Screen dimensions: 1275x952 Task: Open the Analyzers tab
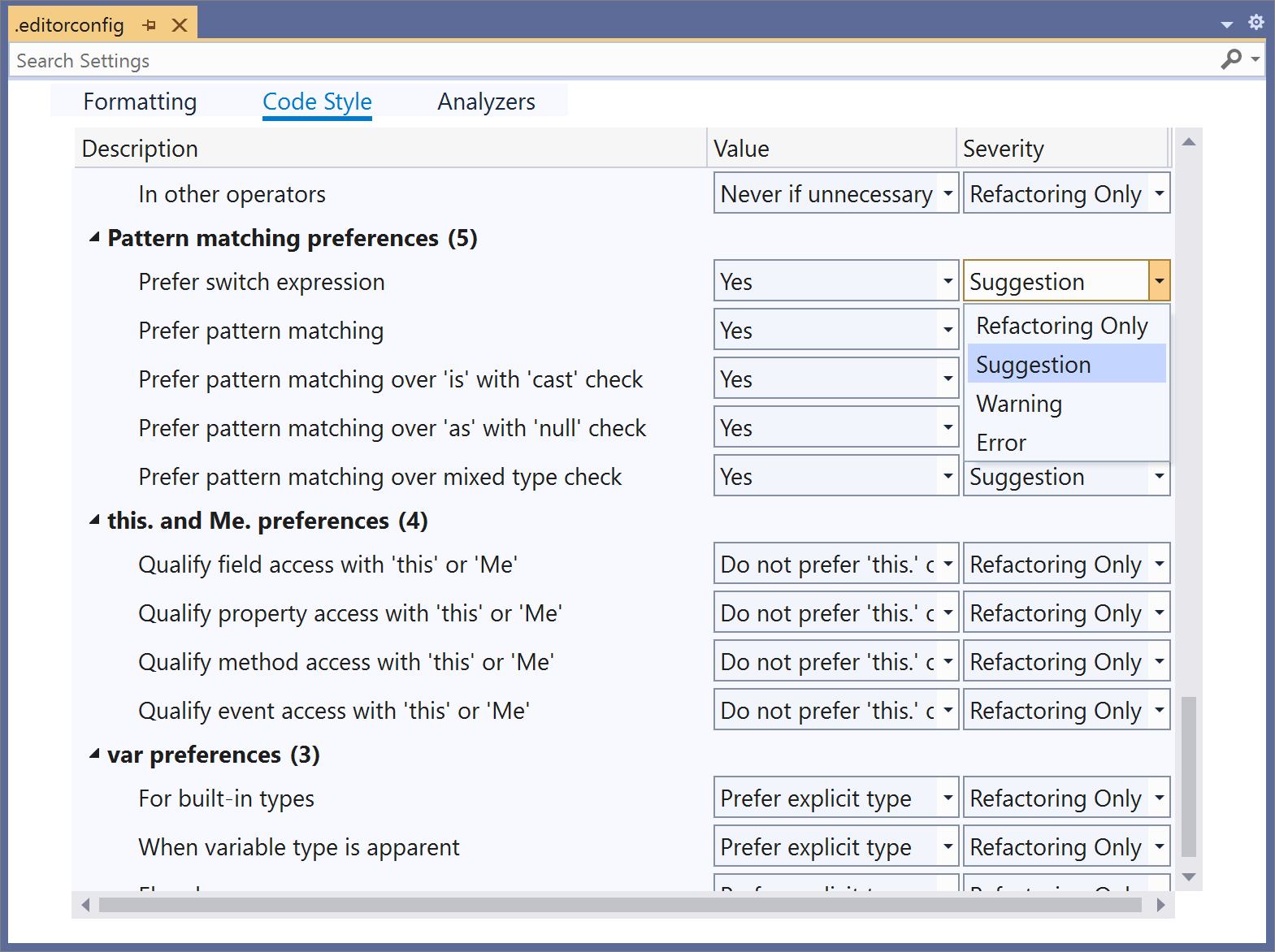pyautogui.click(x=486, y=102)
